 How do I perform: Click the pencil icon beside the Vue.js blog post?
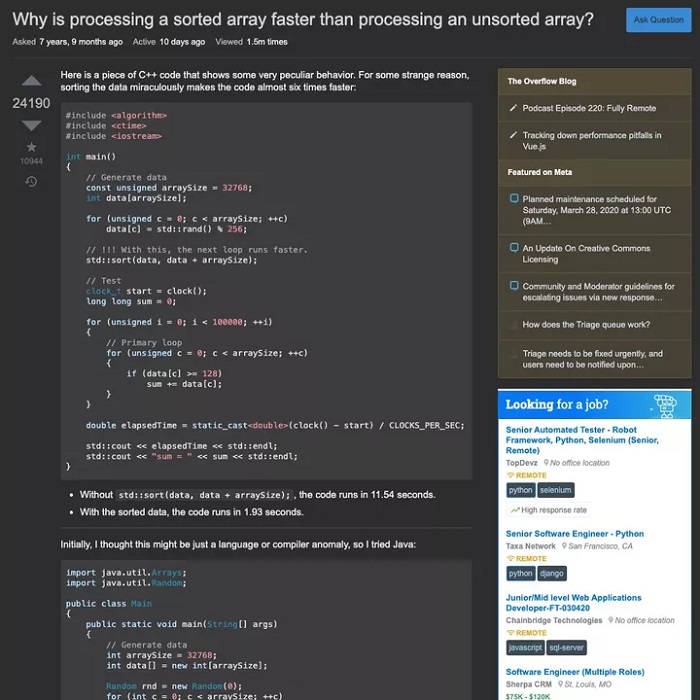coord(513,136)
